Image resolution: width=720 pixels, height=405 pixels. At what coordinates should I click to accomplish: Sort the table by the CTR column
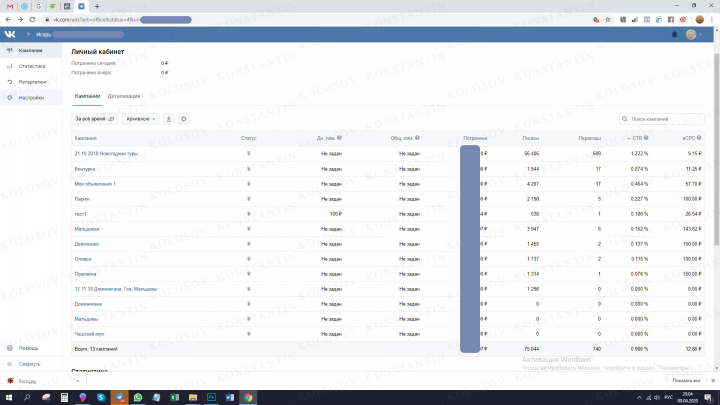coord(637,138)
